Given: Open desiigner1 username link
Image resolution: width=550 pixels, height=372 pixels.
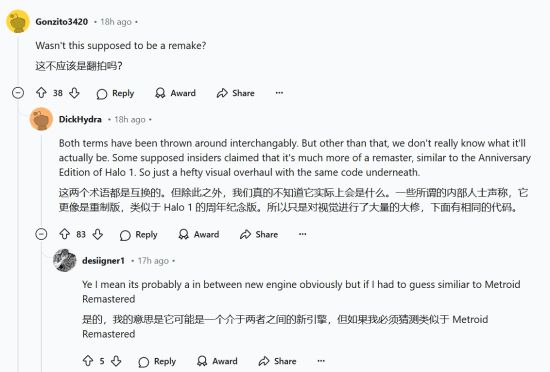Looking at the screenshot, I should click(103, 261).
